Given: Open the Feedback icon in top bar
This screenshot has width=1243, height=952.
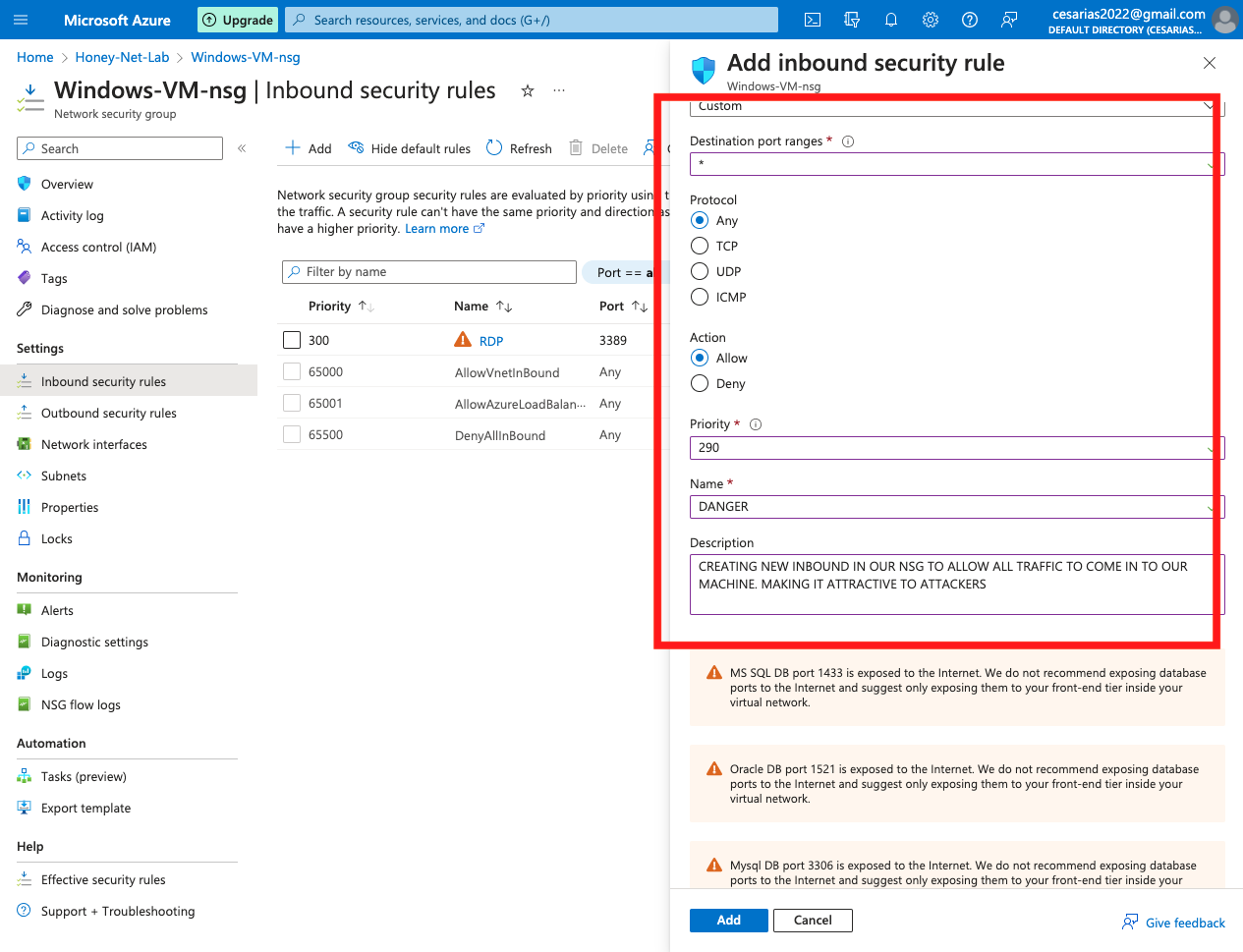Looking at the screenshot, I should [x=1009, y=20].
